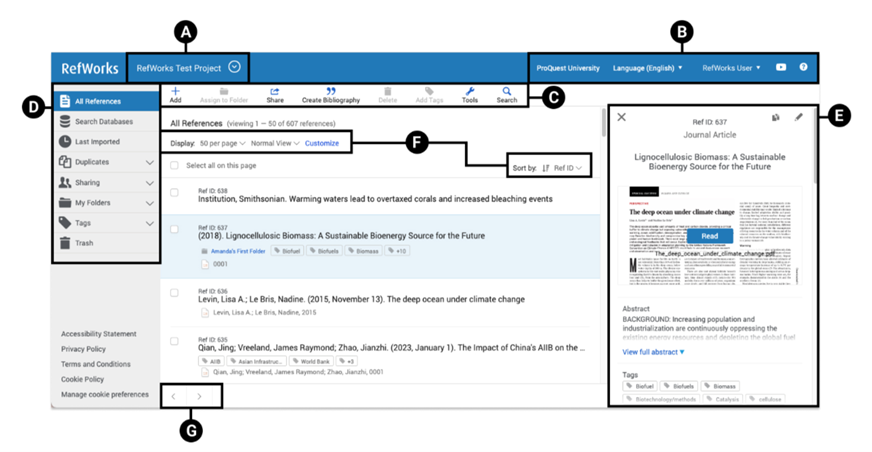Screen dimensions: 872x452
Task: Open the Accessibility Statement link
Action: 98,334
